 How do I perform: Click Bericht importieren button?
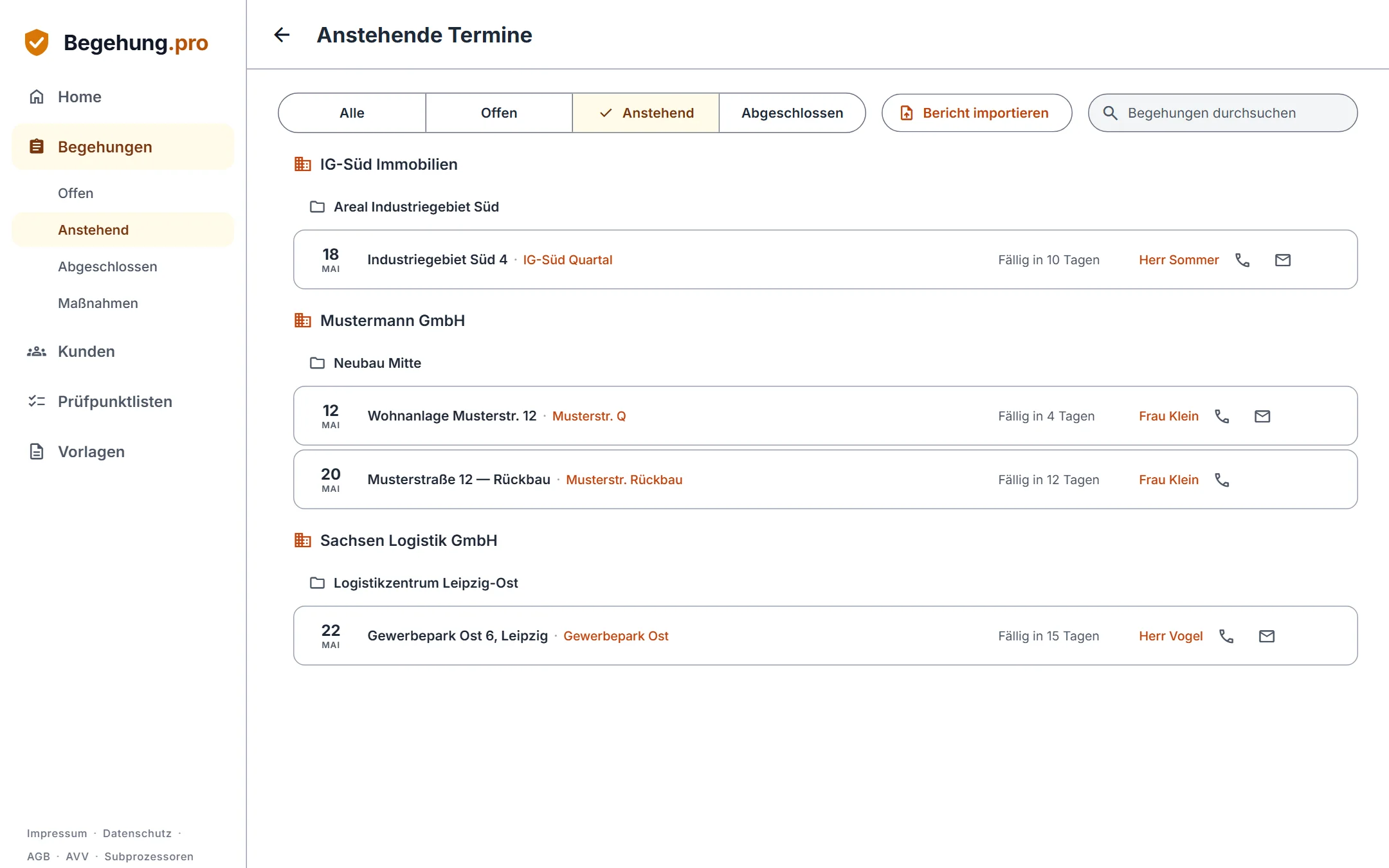point(976,113)
